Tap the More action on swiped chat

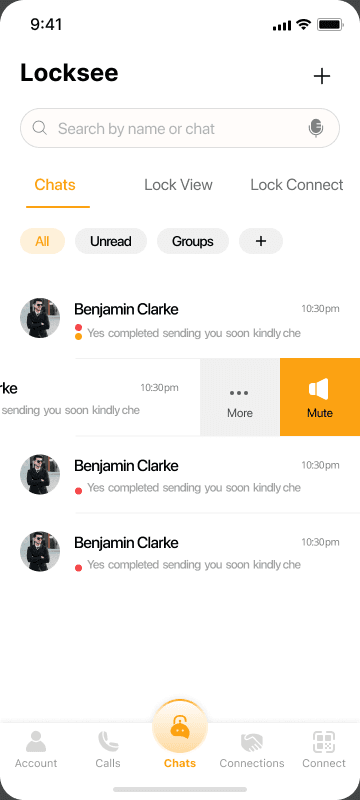(240, 397)
